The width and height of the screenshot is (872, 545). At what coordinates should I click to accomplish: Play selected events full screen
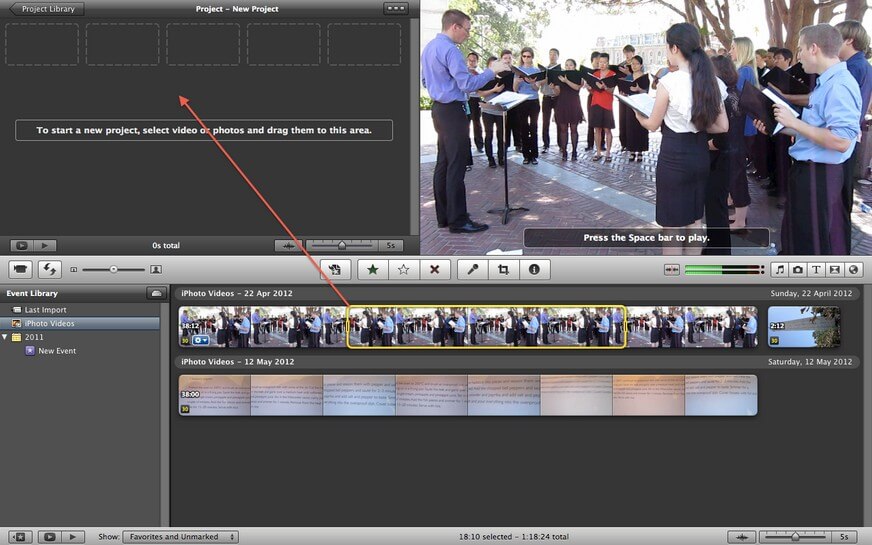click(x=49, y=537)
